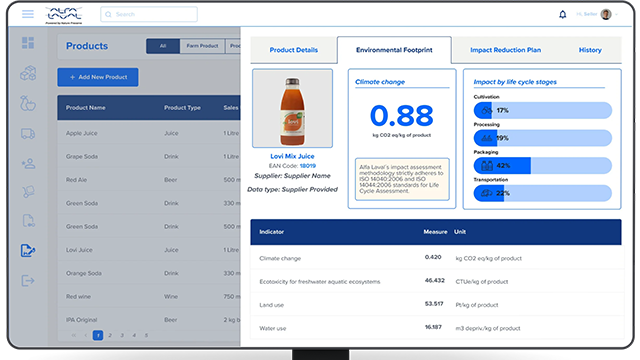Select Environmental Footprint tab
The height and width of the screenshot is (360, 640).
click(x=394, y=50)
